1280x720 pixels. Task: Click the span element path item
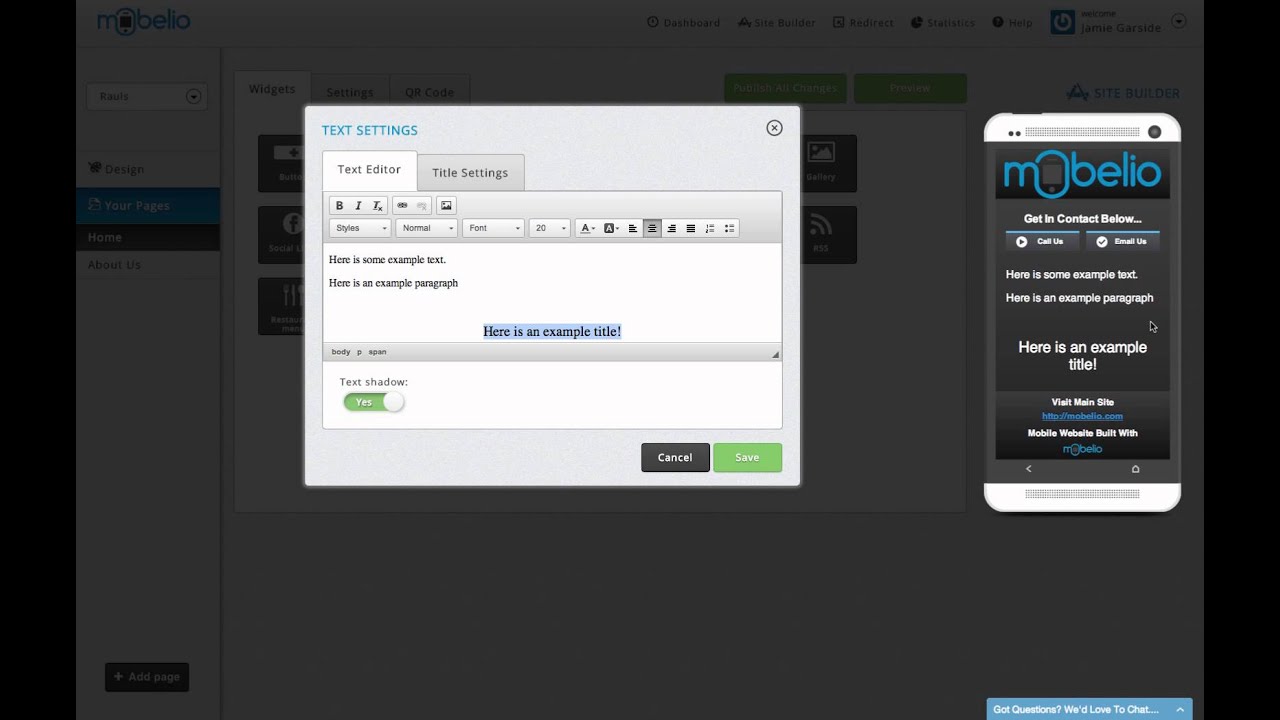pyautogui.click(x=377, y=352)
